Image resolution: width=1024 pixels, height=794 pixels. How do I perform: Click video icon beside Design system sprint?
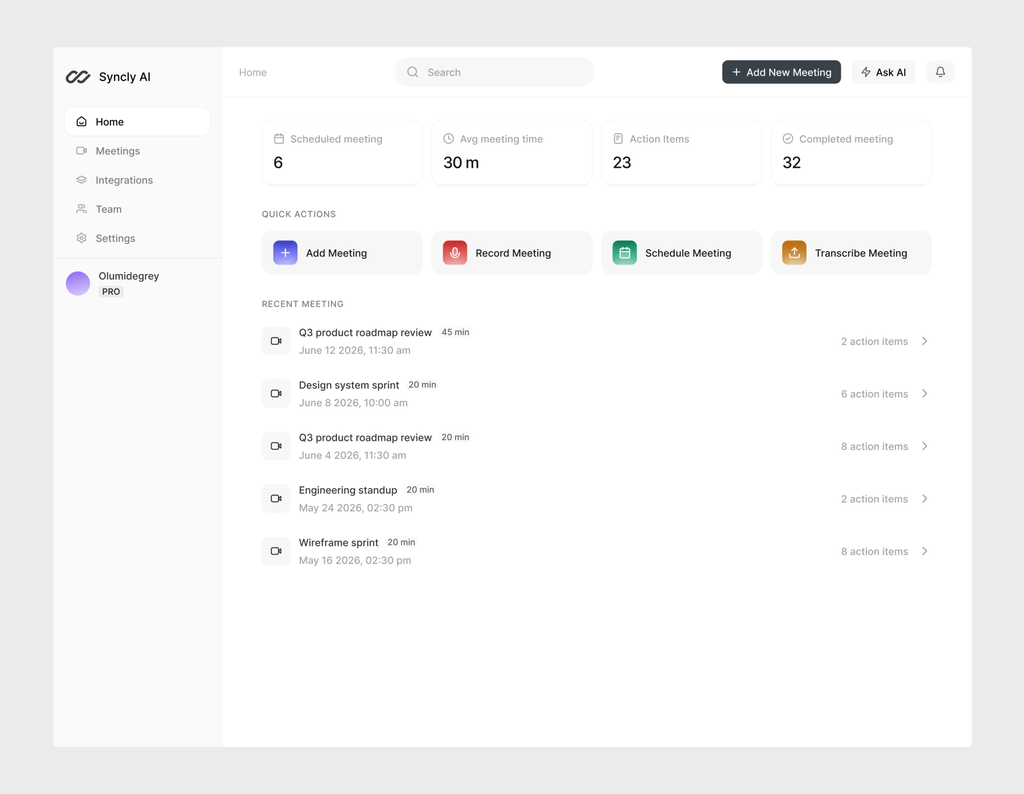(x=276, y=394)
